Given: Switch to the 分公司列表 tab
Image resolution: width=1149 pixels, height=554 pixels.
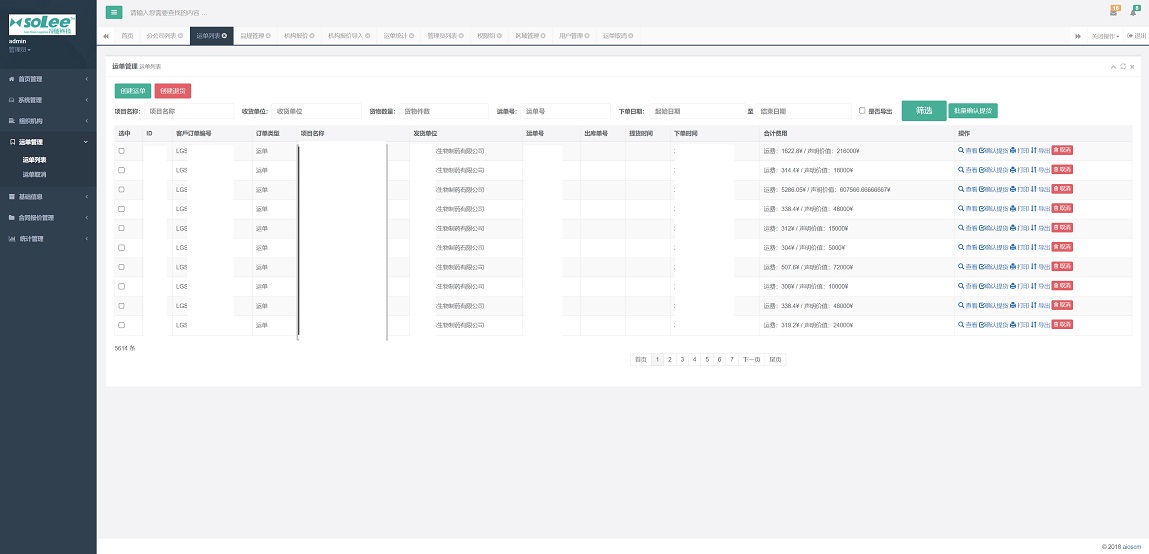Looking at the screenshot, I should [x=164, y=36].
